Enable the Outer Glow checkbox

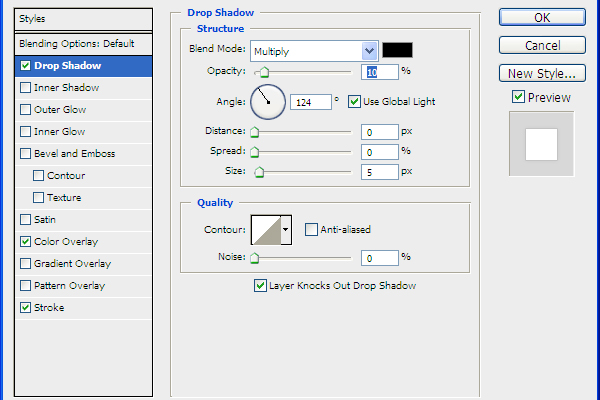pos(25,110)
